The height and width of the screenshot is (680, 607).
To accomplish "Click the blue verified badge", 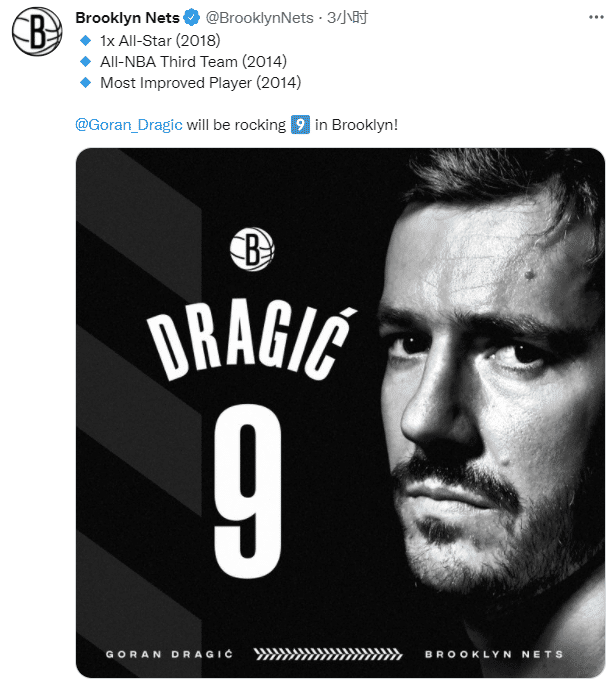I will point(193,18).
